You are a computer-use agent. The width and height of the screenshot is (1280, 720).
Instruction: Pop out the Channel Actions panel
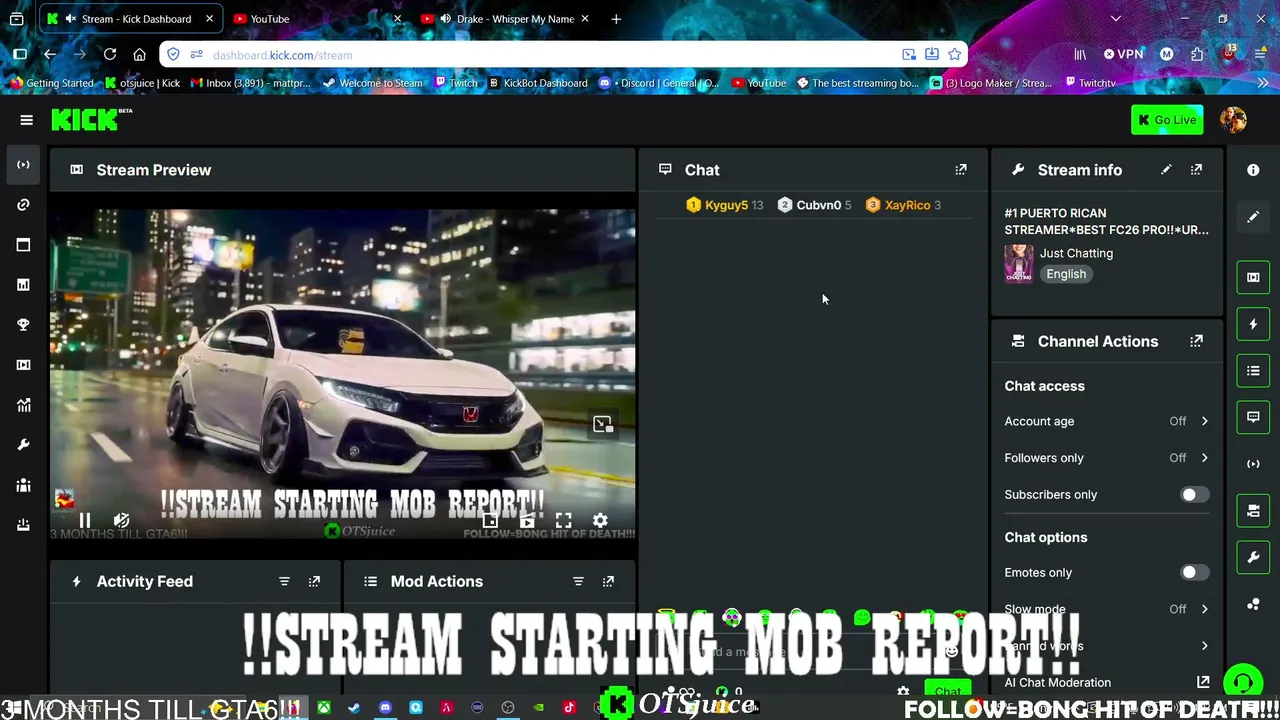tap(1196, 341)
